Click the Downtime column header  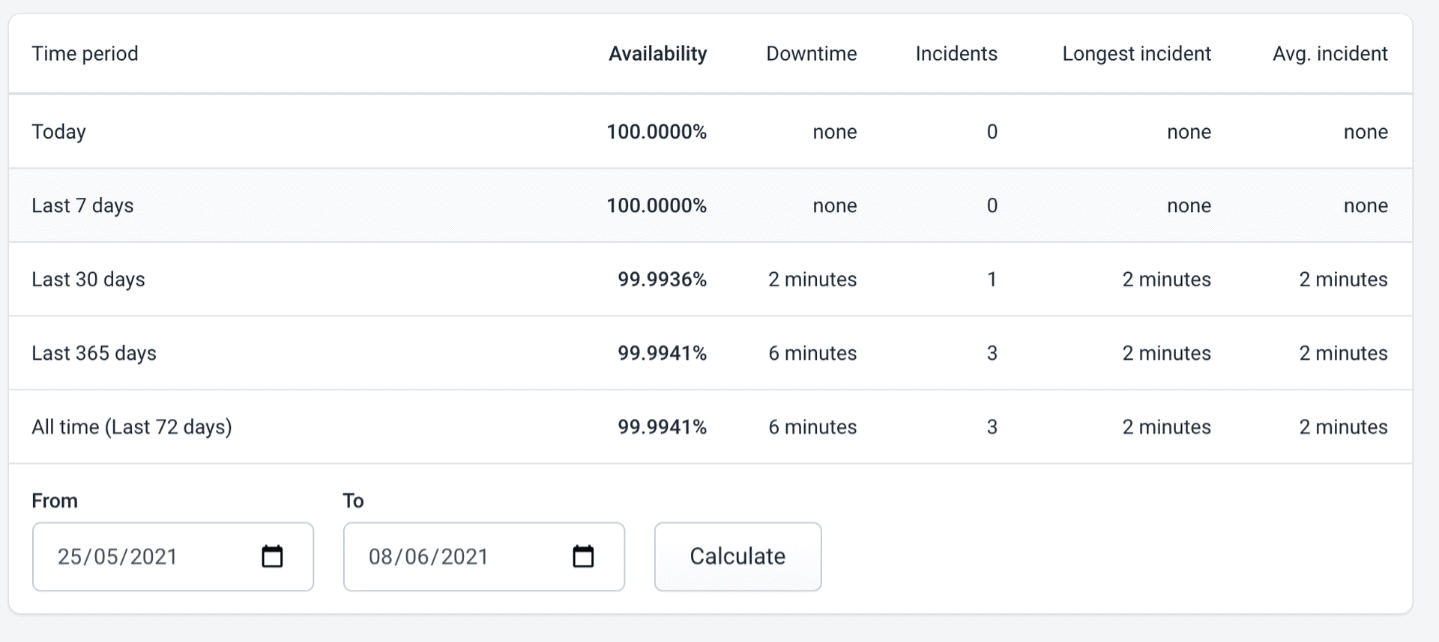811,54
